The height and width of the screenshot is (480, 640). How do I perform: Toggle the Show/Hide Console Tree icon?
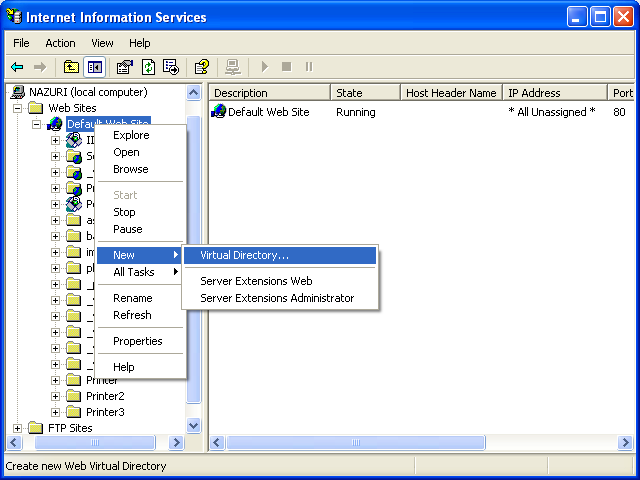click(95, 67)
